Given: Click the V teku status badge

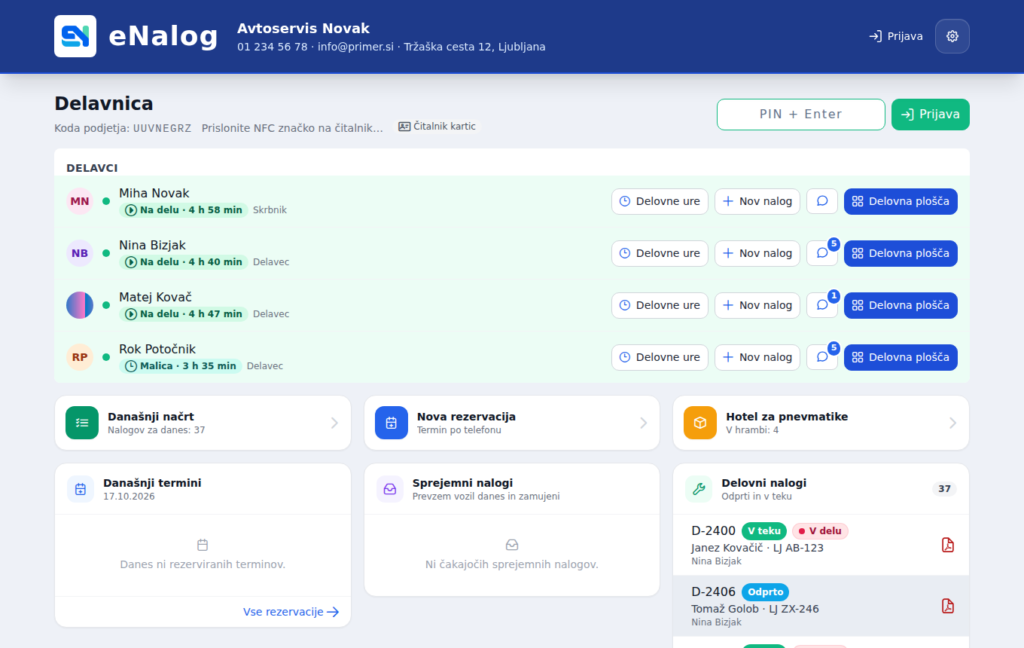Looking at the screenshot, I should point(764,531).
